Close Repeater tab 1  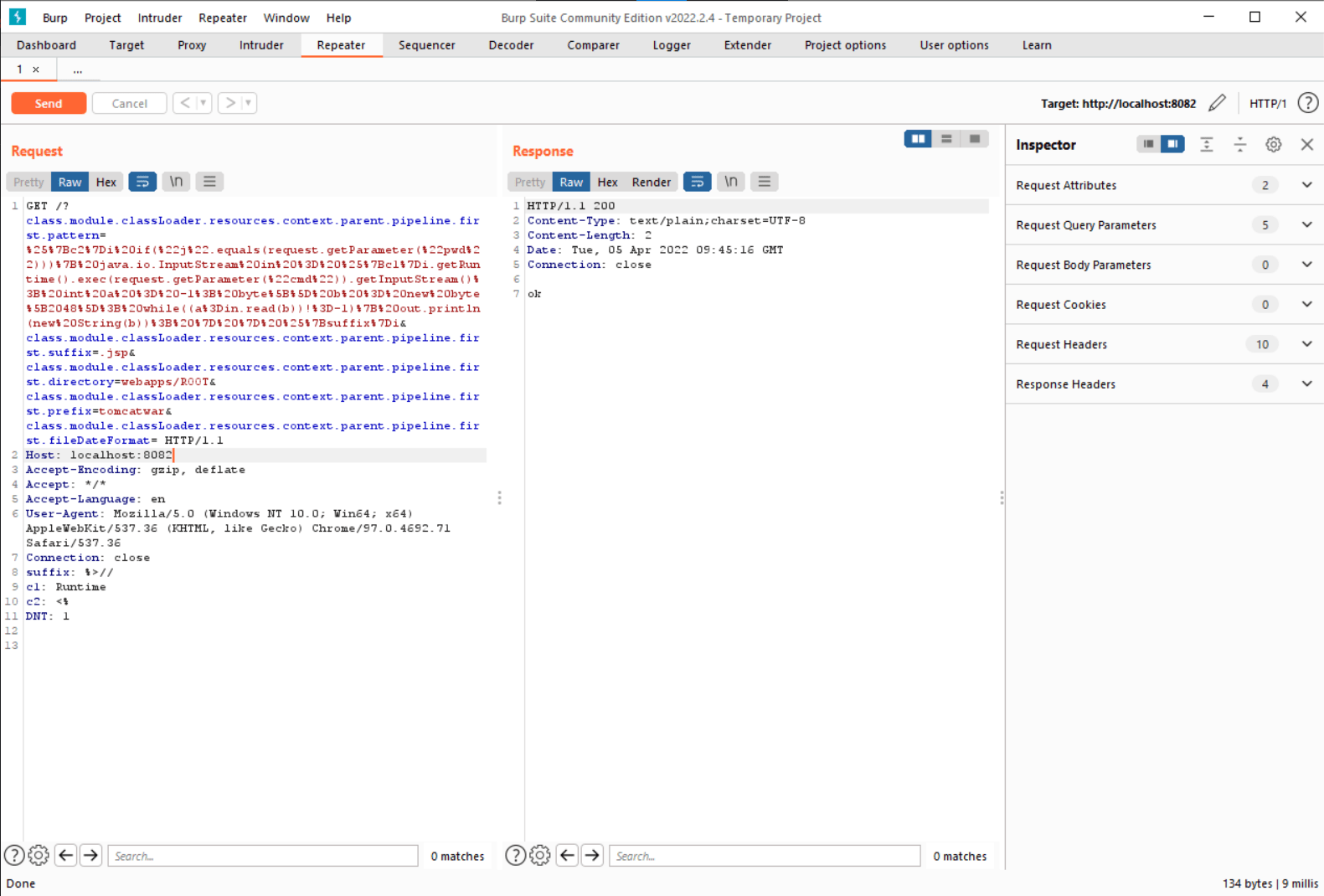point(36,70)
